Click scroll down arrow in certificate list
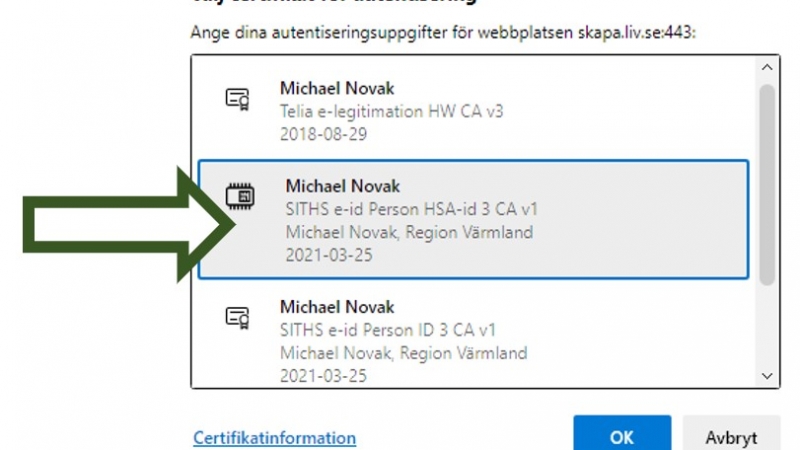Screen dimensions: 800x450 click(767, 376)
